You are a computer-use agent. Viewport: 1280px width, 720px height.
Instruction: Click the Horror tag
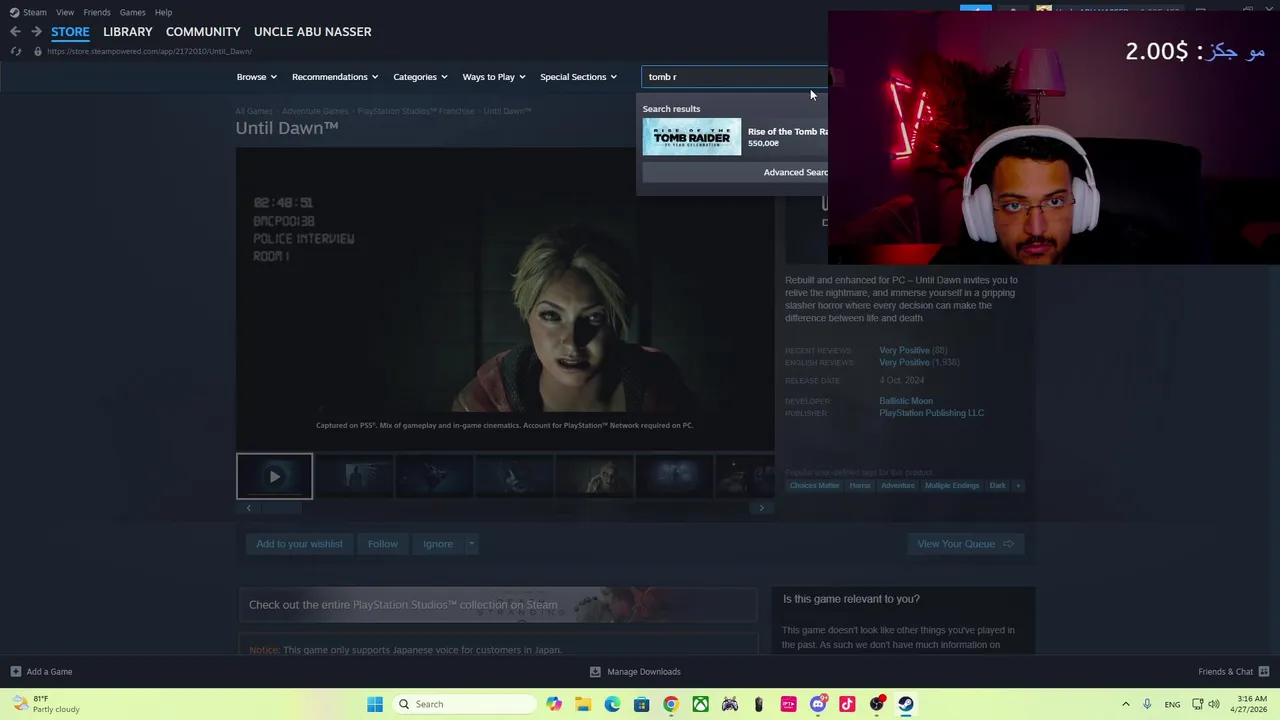tap(860, 486)
